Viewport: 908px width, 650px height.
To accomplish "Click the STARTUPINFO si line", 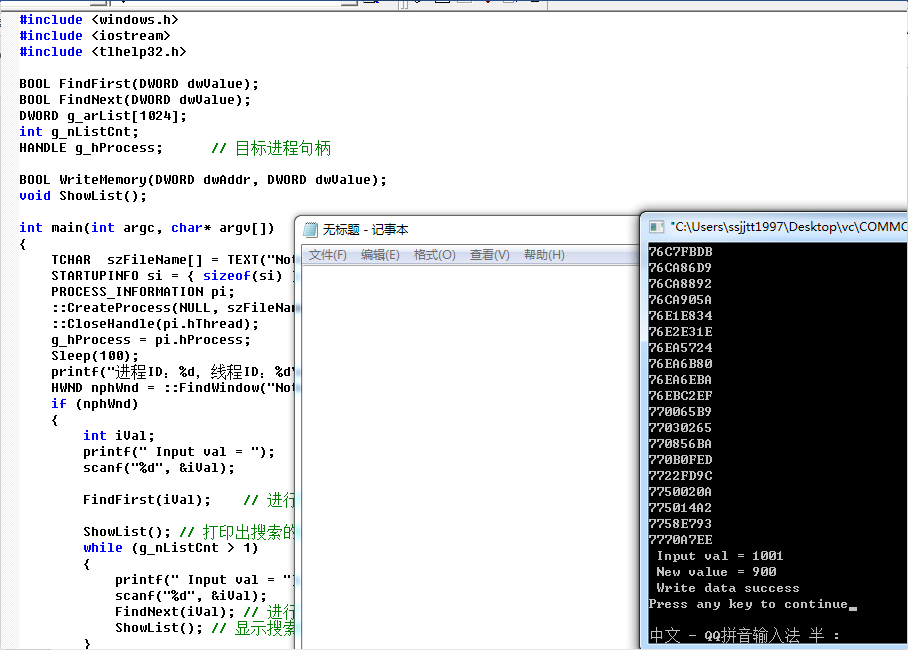I will coord(173,276).
